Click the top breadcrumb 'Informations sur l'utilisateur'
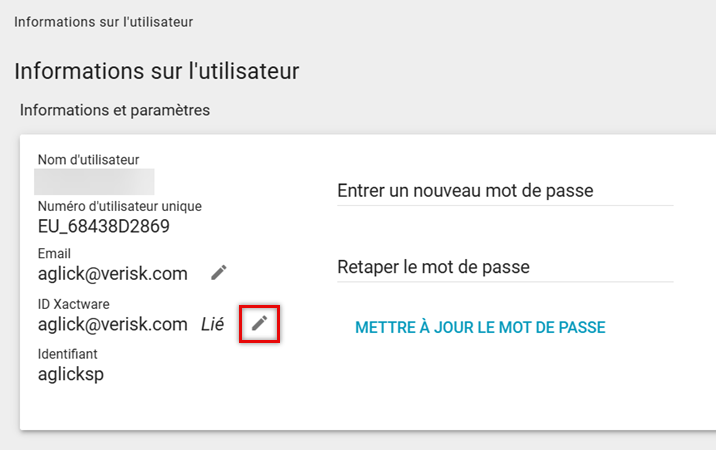This screenshot has width=716, height=450. 104,21
